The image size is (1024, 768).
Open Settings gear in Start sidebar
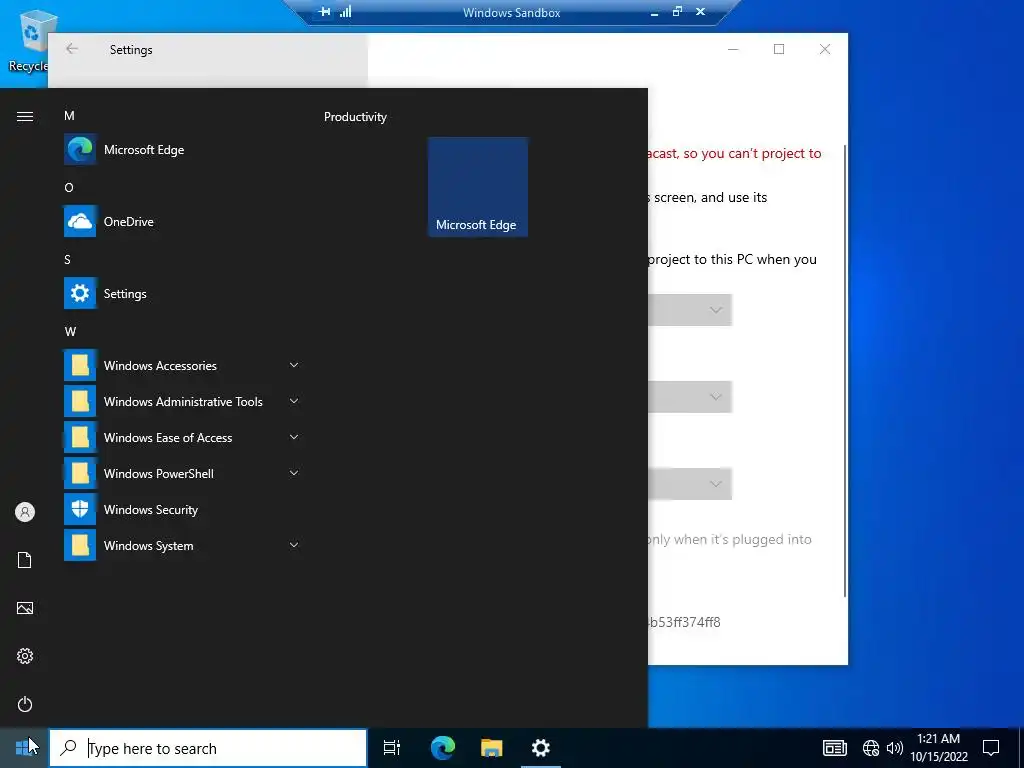tap(25, 656)
